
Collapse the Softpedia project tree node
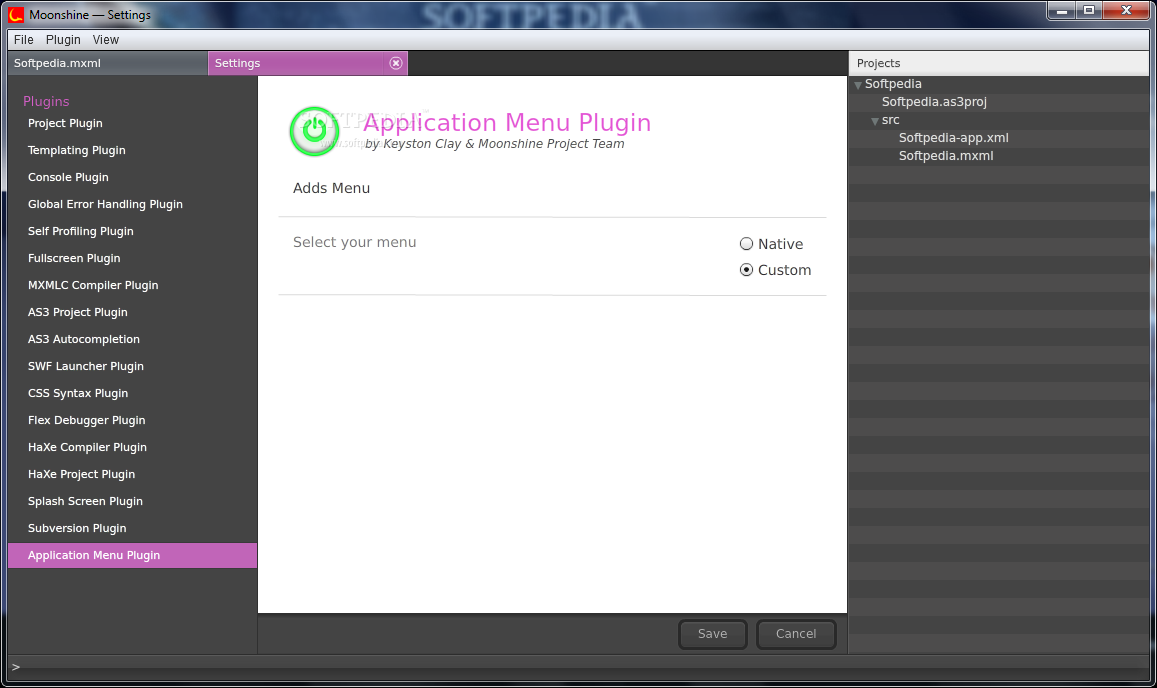pos(857,85)
